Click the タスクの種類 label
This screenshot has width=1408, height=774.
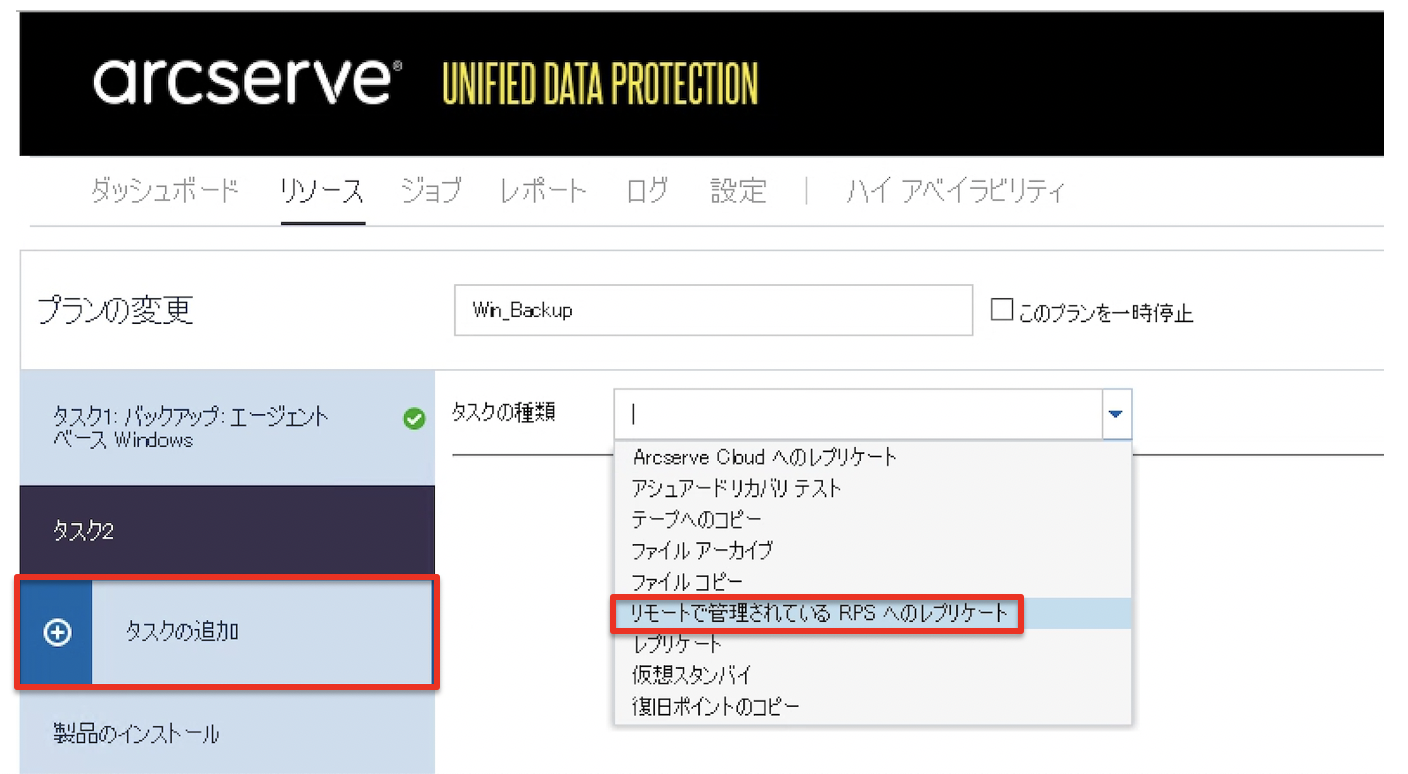(x=504, y=412)
